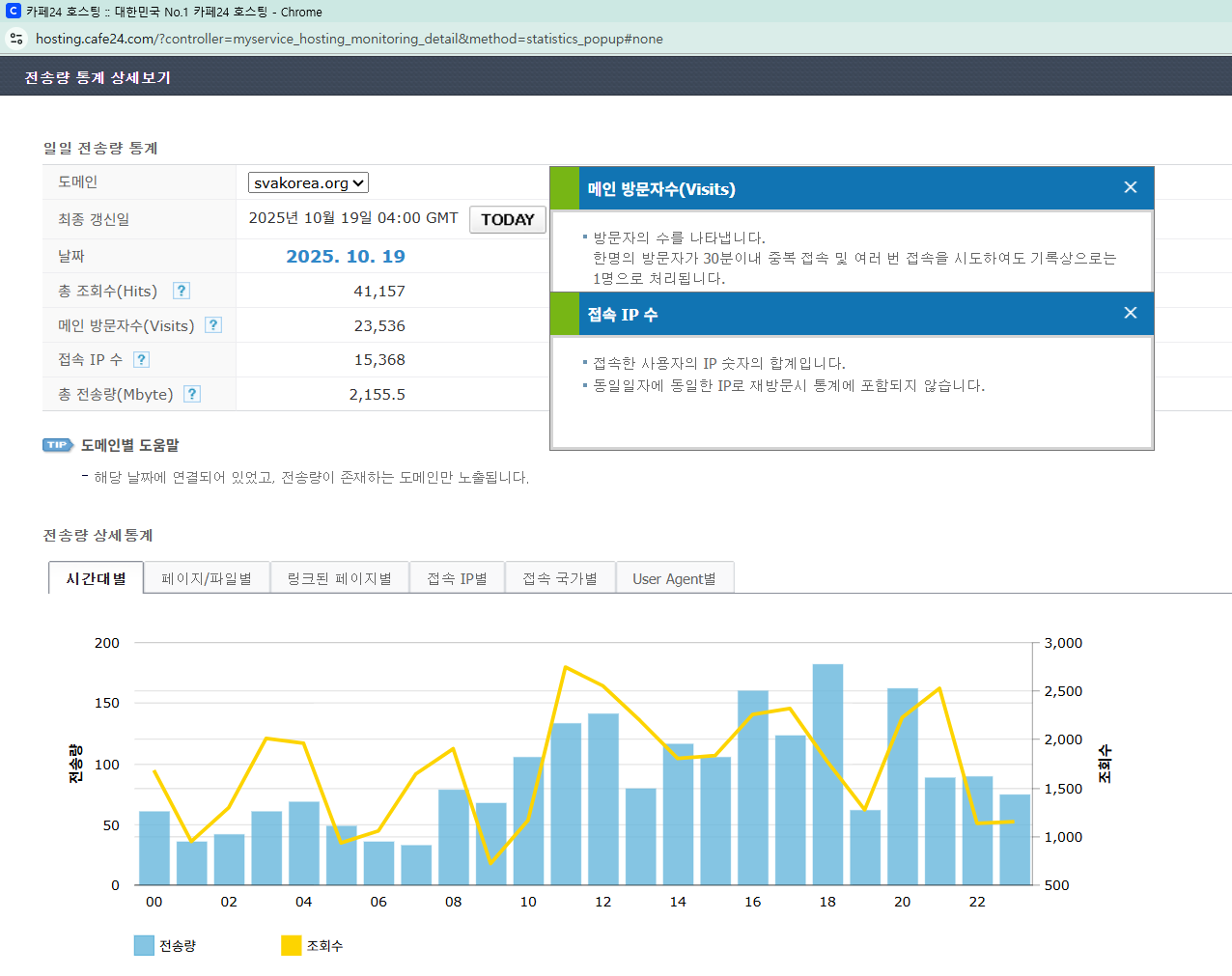Select the 시간대별 tab
Screen dimensions: 1232x976
coord(96,578)
